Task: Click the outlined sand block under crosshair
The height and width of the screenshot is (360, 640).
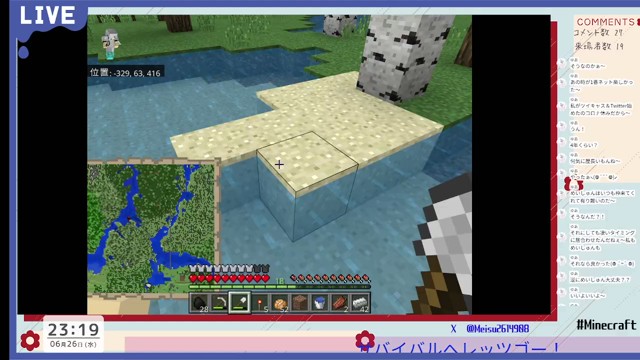Action: click(x=307, y=162)
